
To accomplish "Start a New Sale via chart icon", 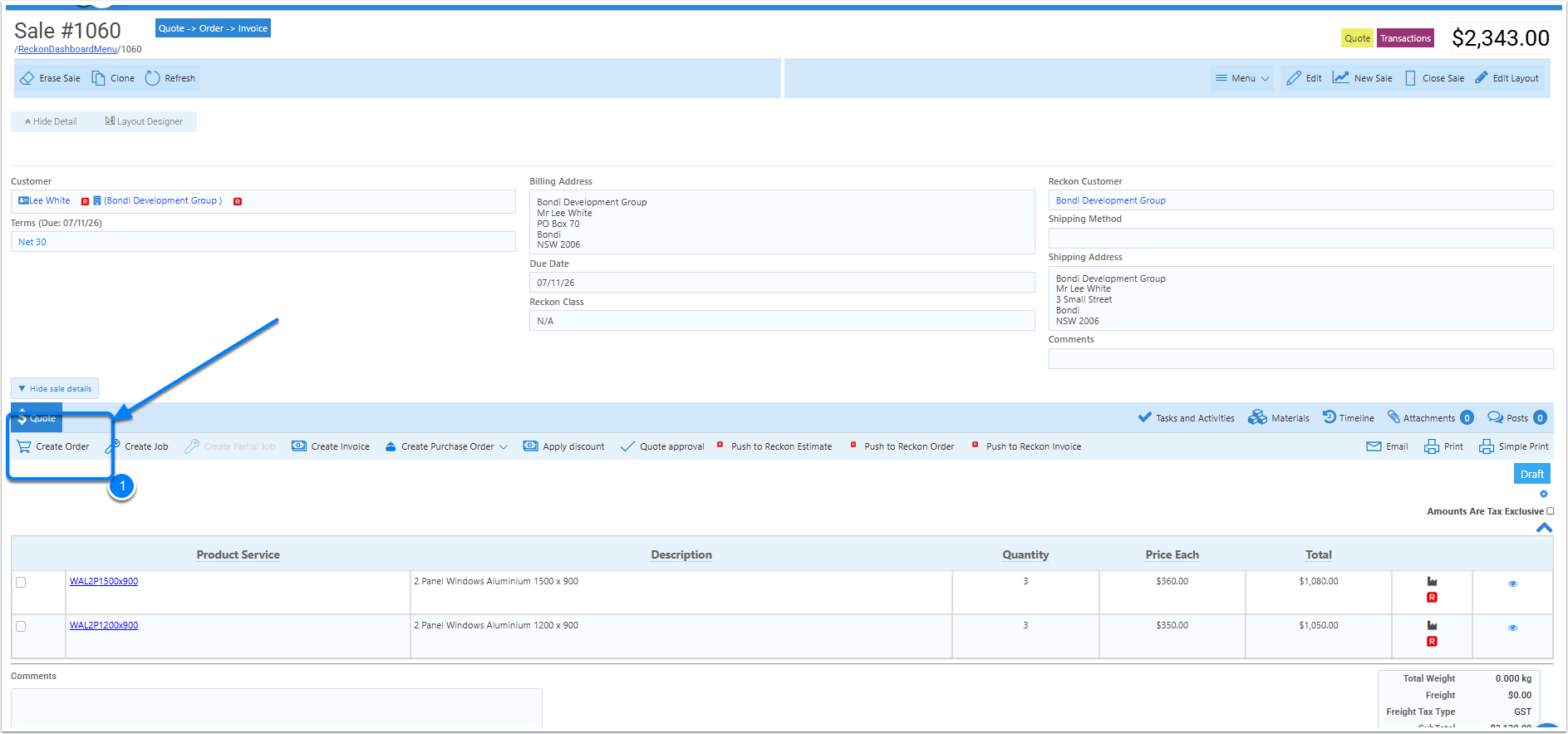I will tap(1340, 77).
